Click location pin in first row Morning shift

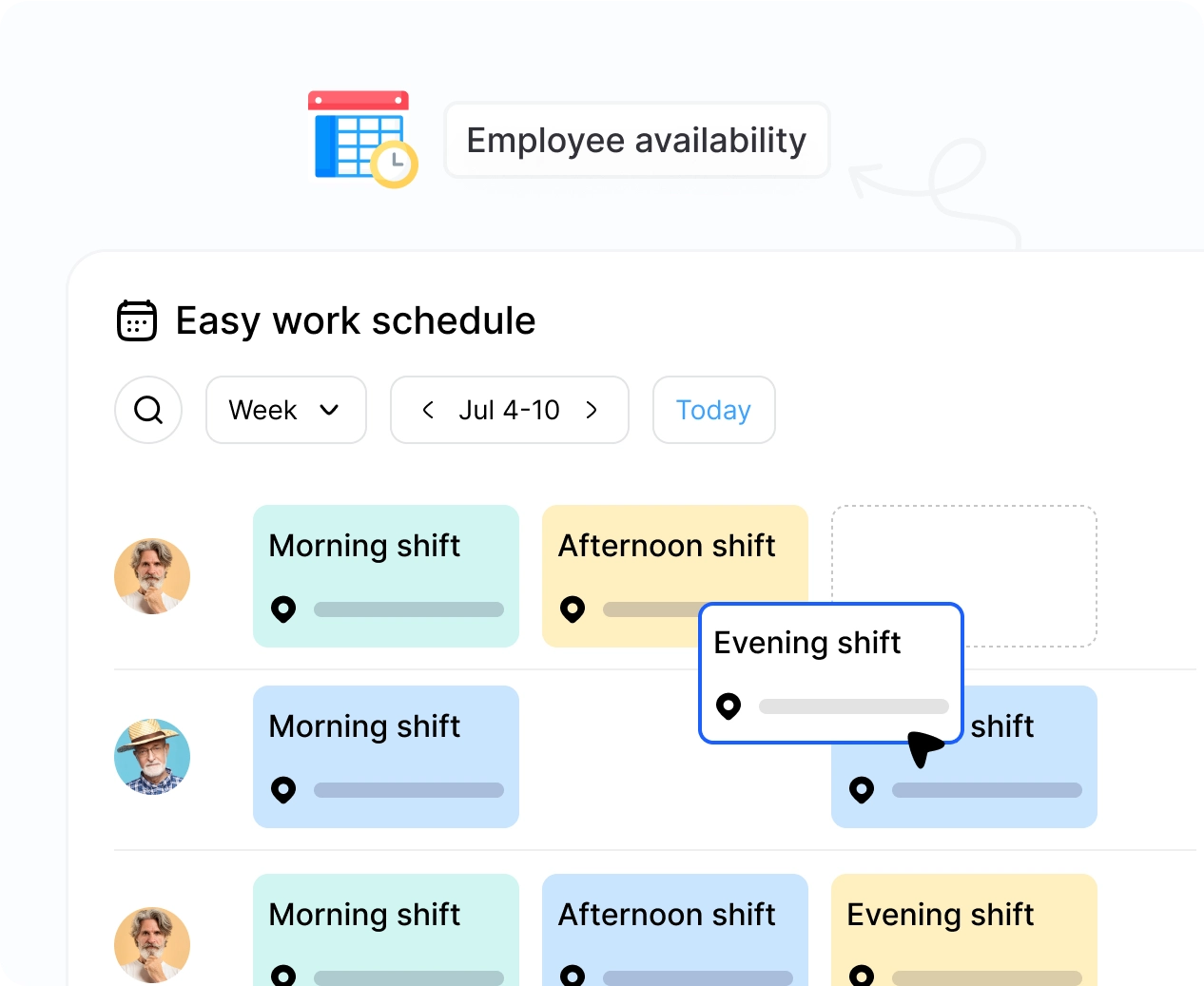point(283,609)
